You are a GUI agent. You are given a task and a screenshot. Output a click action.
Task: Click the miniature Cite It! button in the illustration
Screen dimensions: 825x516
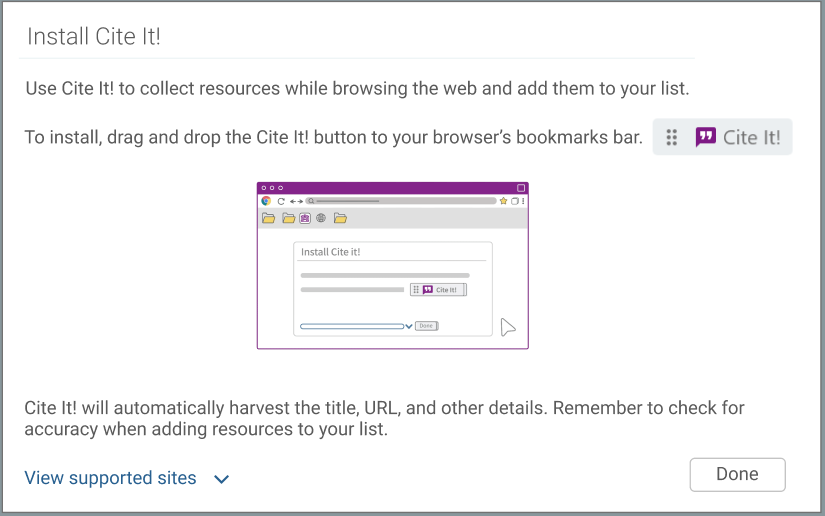438,290
